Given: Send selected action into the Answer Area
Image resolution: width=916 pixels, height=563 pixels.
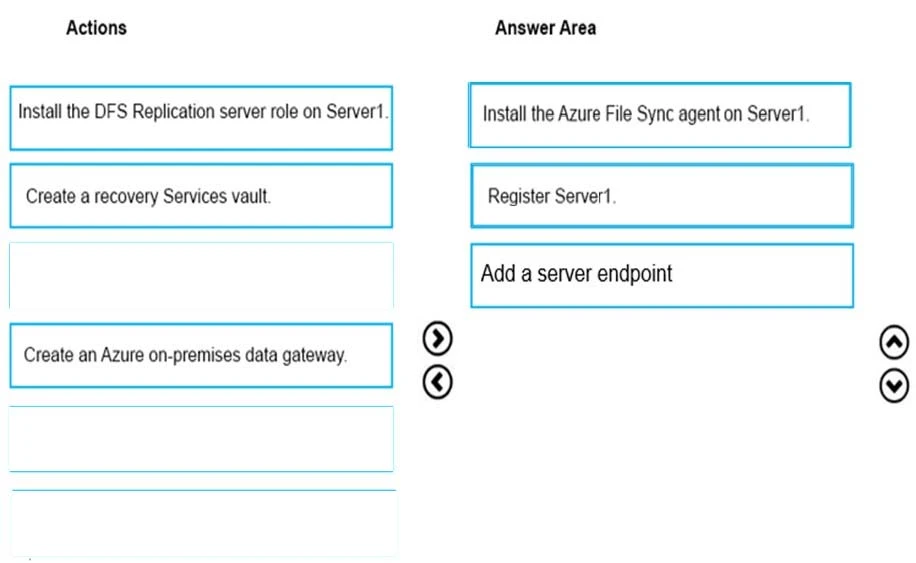Looking at the screenshot, I should point(438,340).
